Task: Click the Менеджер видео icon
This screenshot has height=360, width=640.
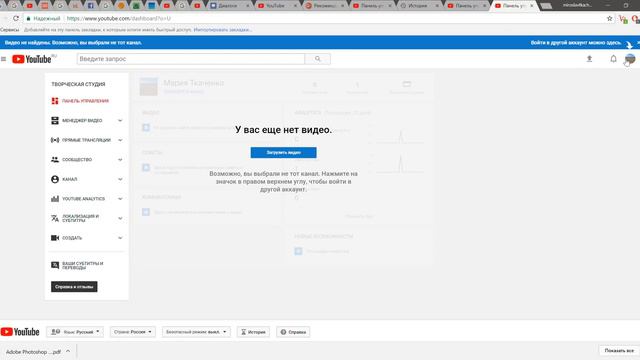Action: (55, 120)
